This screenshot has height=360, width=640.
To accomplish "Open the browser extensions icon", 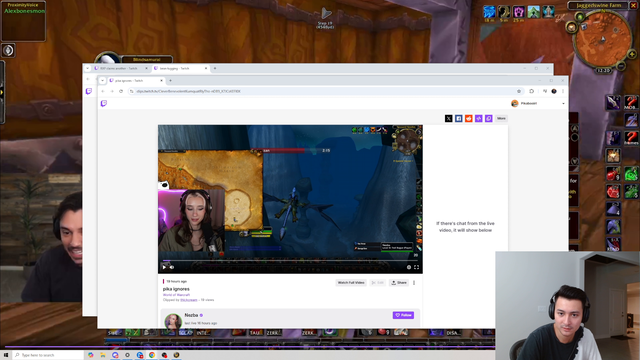I will pos(531,91).
